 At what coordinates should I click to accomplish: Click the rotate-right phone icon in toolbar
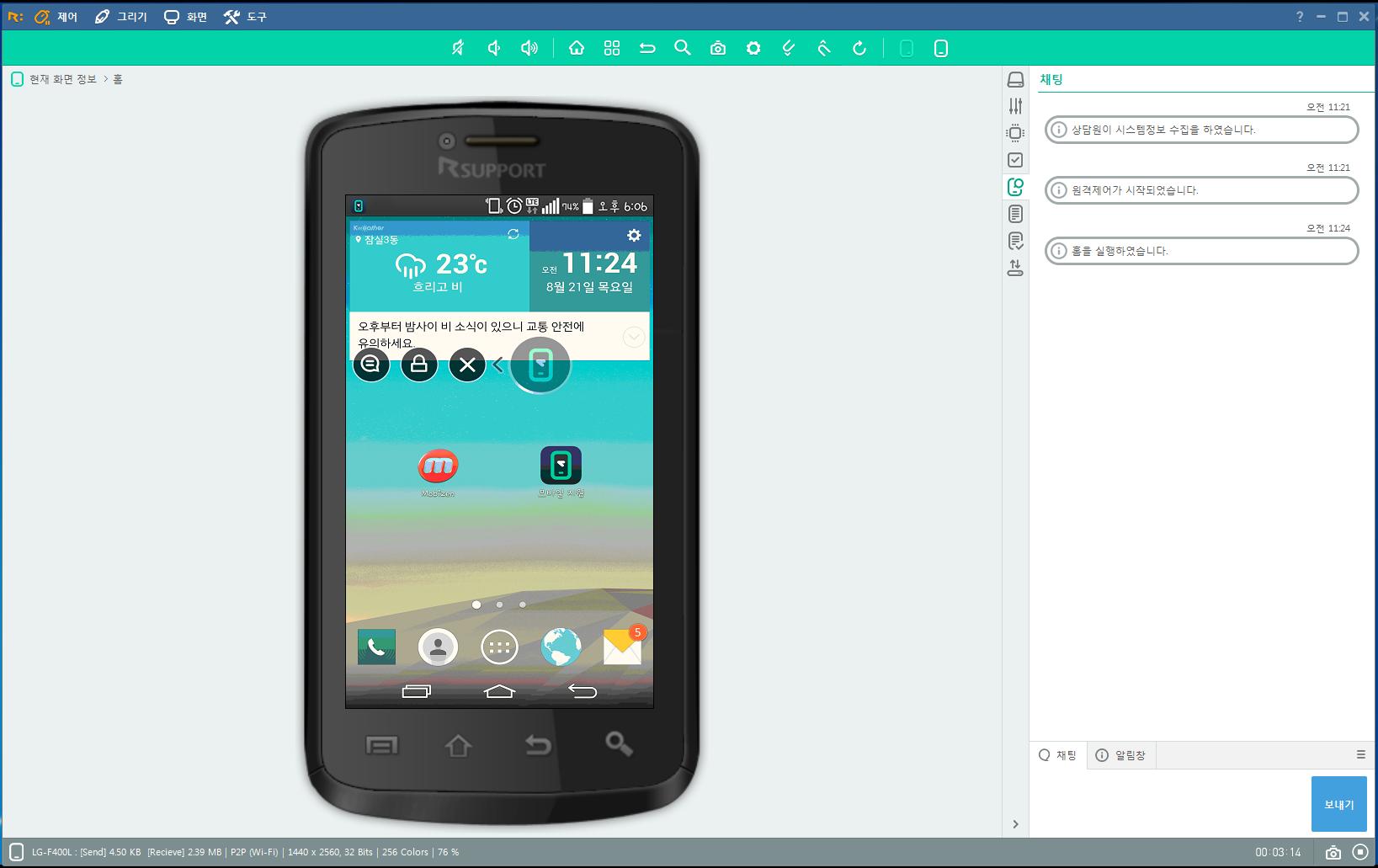[824, 48]
